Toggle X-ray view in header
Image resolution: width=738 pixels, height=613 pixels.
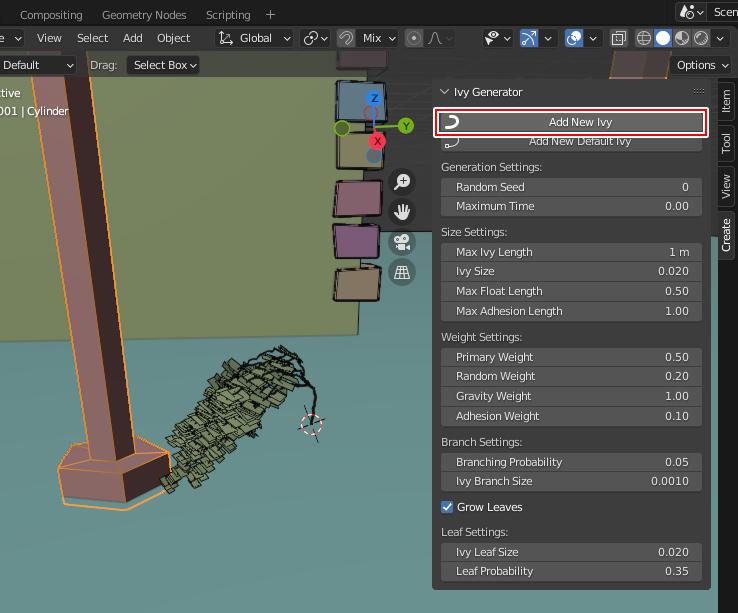tap(619, 38)
